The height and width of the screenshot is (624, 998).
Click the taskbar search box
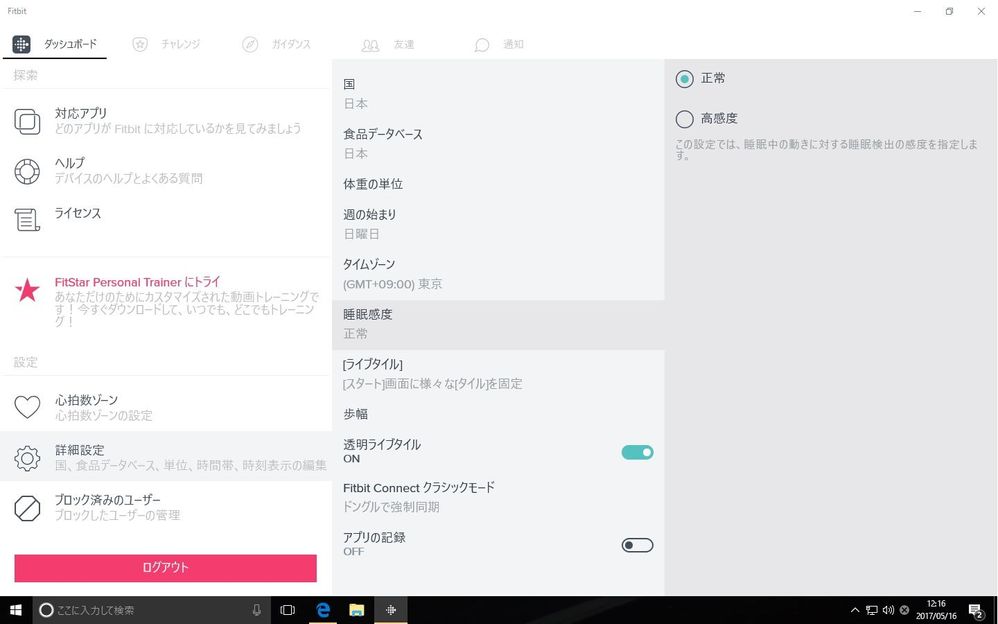pos(151,610)
